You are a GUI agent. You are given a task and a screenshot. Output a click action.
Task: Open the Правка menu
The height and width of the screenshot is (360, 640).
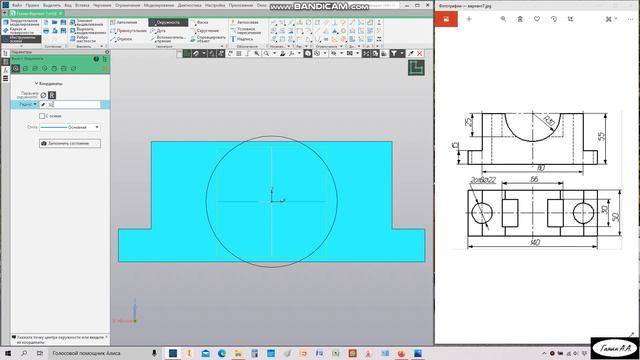[32, 5]
